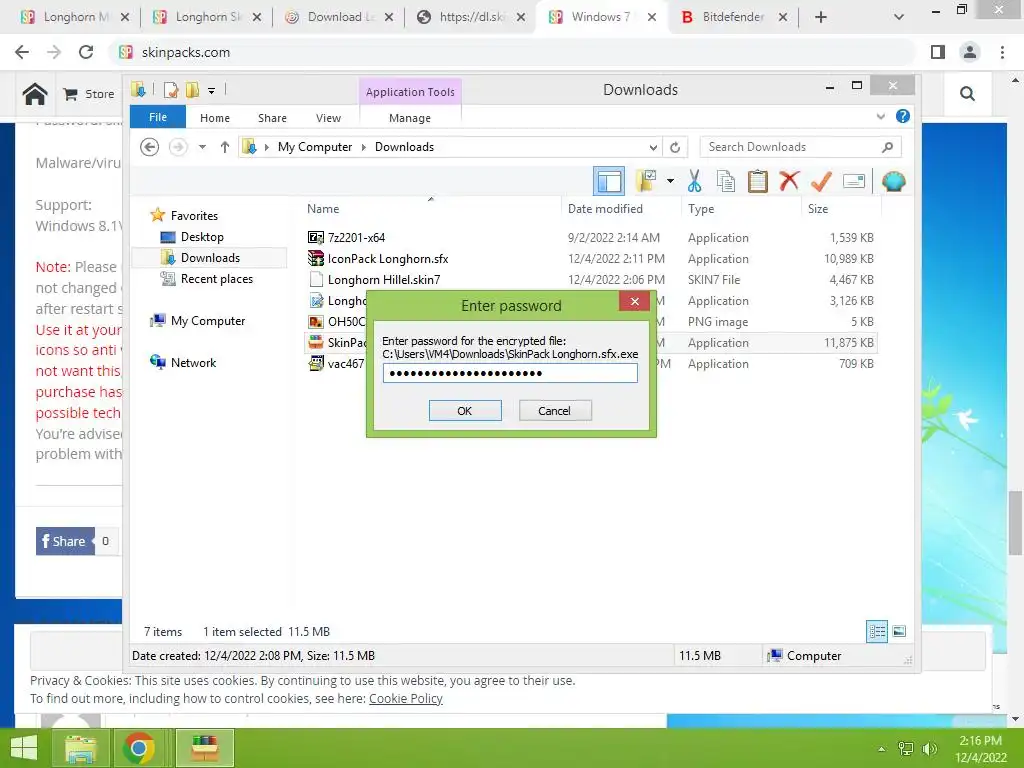1024x768 pixels.
Task: Open the View ribbon tab
Action: pyautogui.click(x=328, y=118)
